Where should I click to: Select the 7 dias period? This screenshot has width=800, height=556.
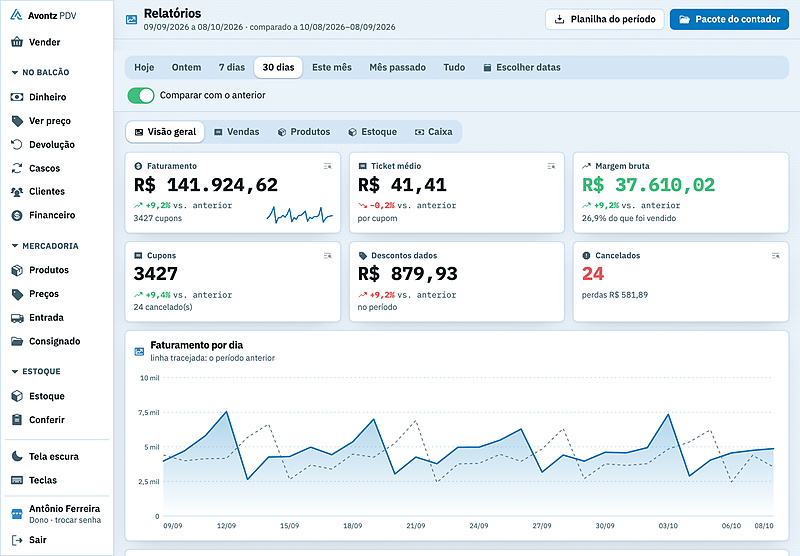pyautogui.click(x=232, y=67)
